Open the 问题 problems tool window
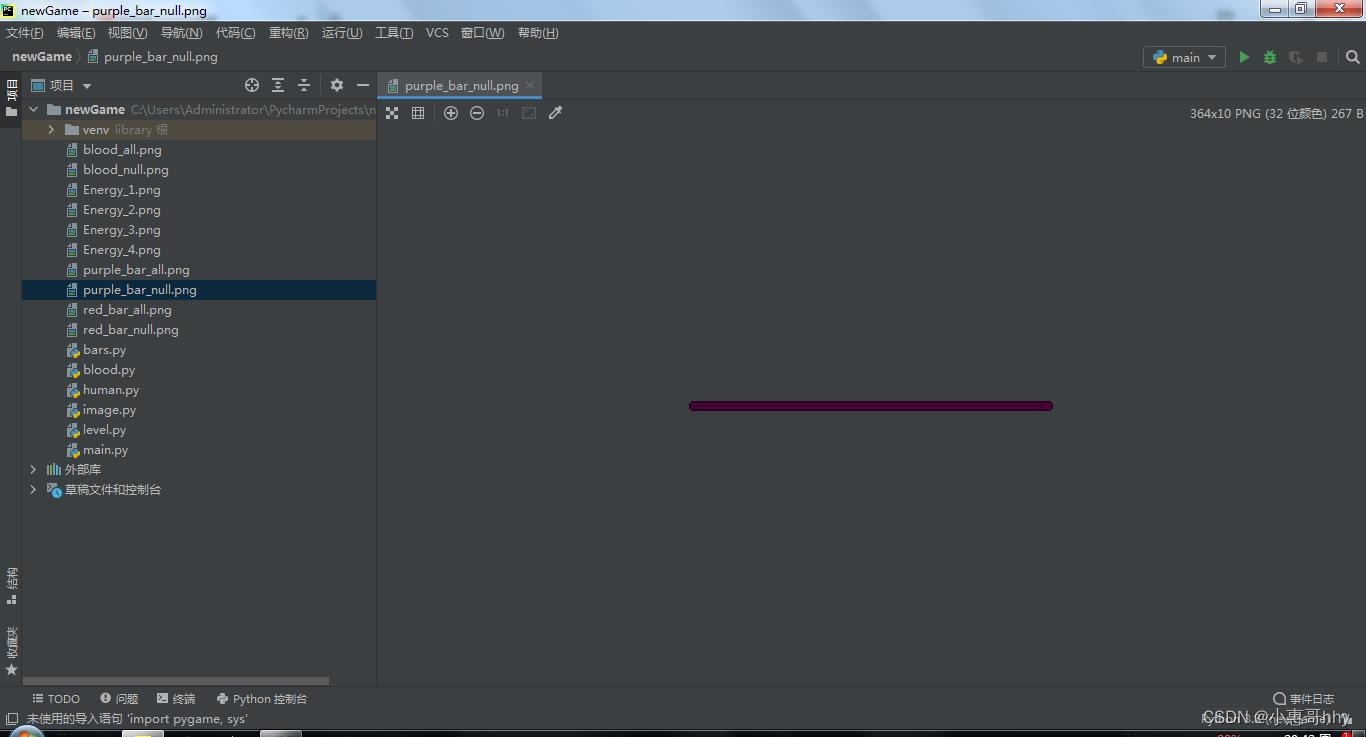Screen dimensions: 1366x737 pyautogui.click(x=119, y=699)
